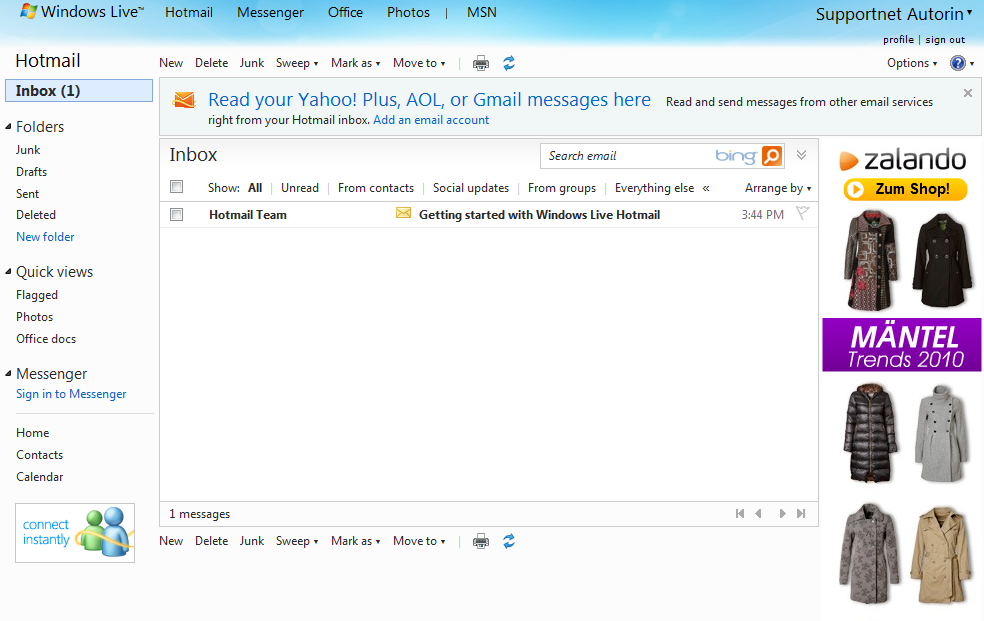984x621 pixels.
Task: Select Office in the top navigation
Action: pyautogui.click(x=345, y=12)
